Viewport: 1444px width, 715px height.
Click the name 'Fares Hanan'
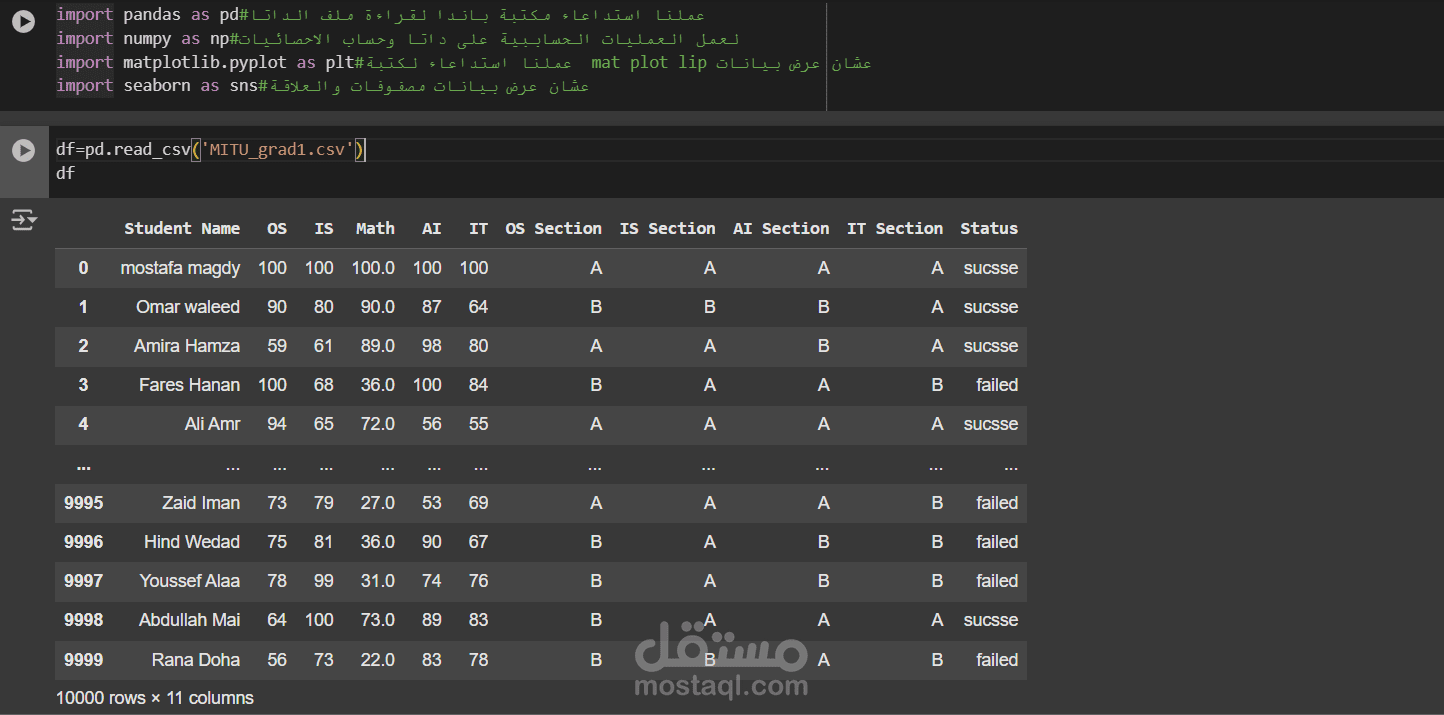pyautogui.click(x=189, y=385)
